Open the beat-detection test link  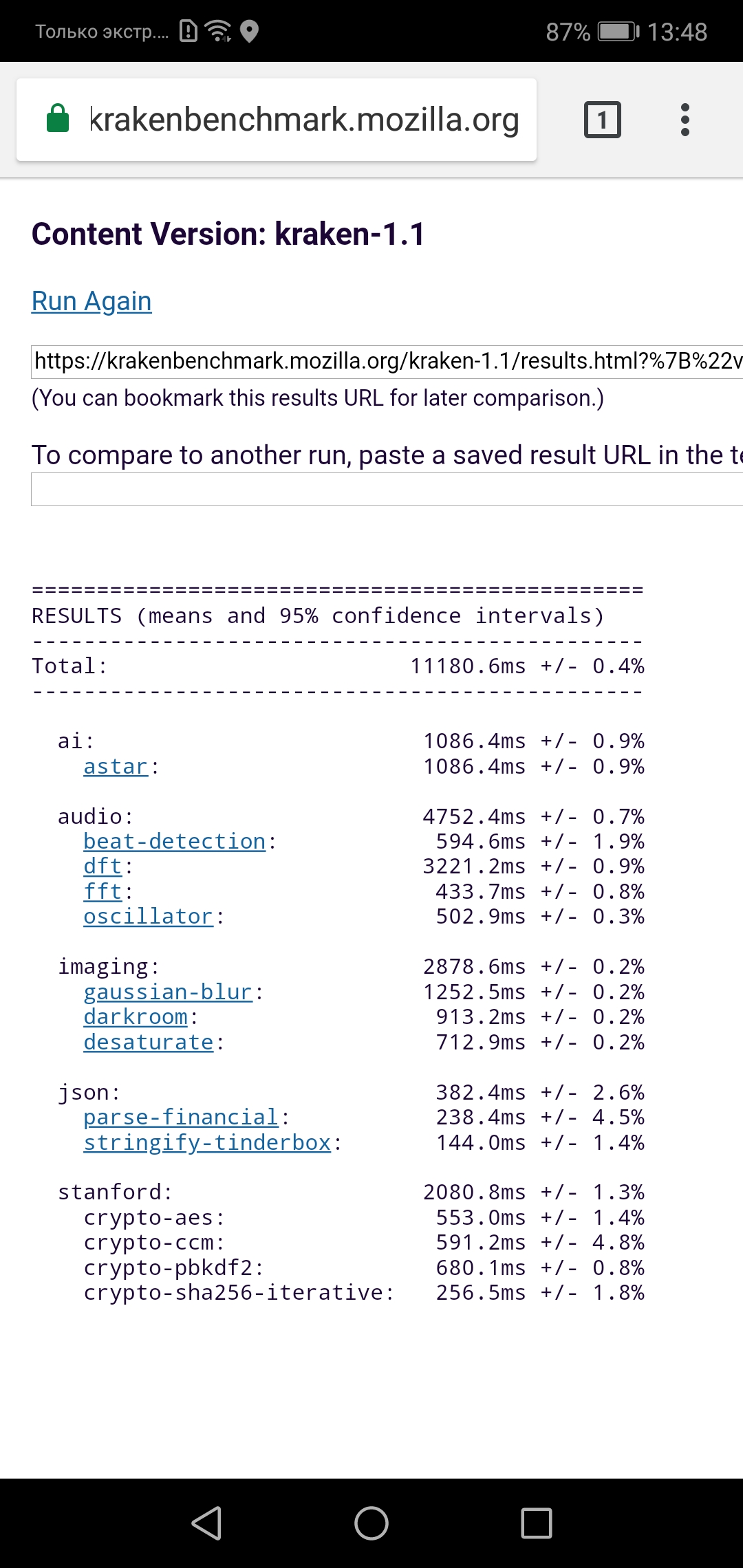(174, 842)
